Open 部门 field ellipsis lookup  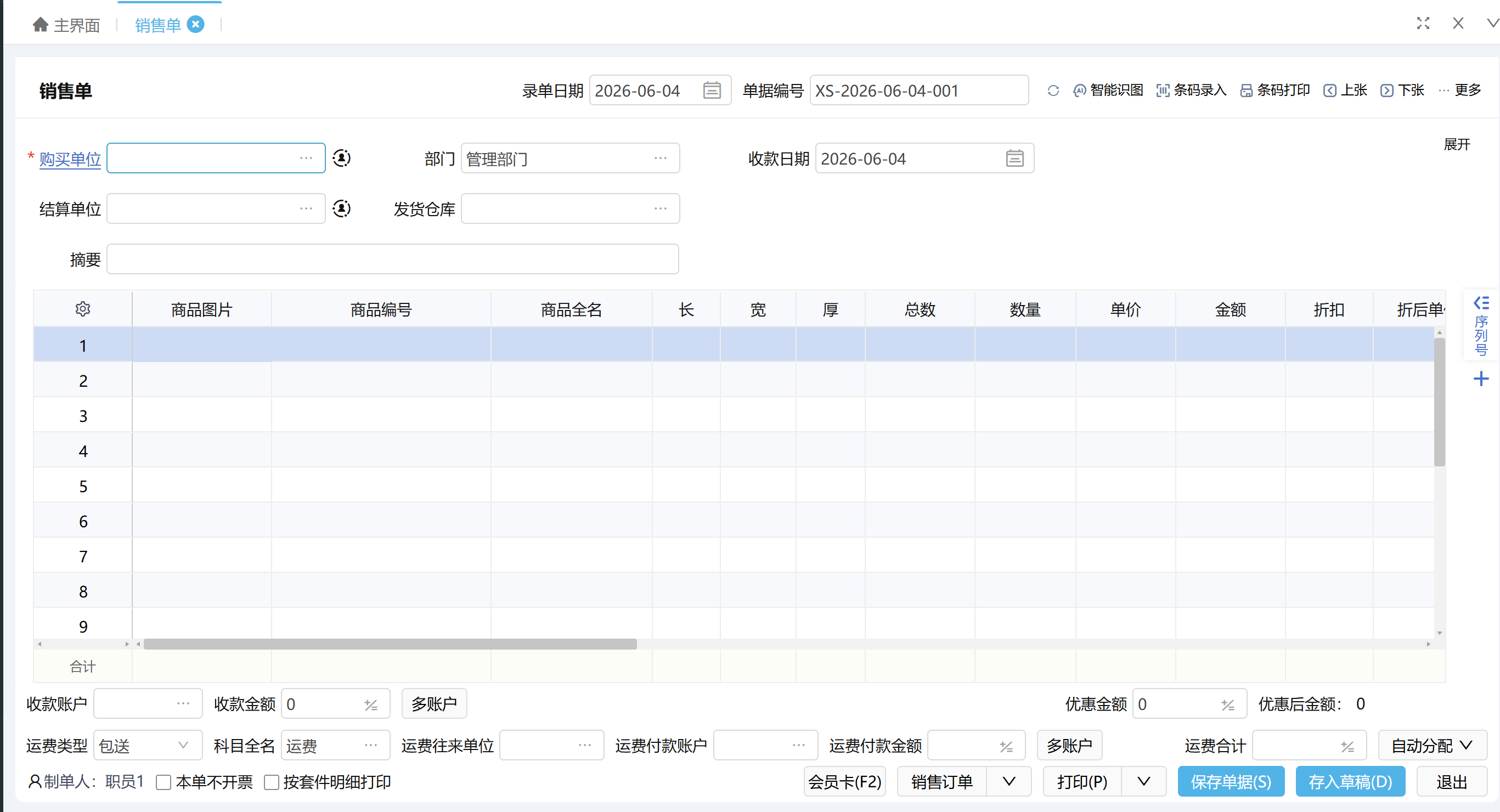661,158
